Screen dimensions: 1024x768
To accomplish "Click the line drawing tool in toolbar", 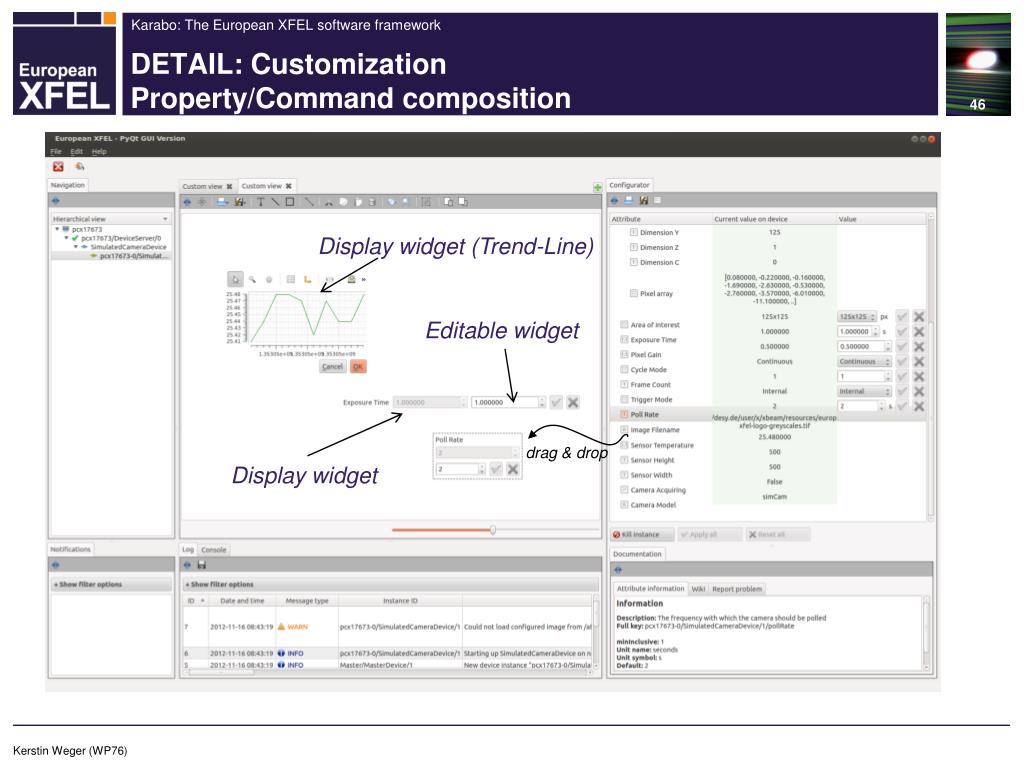I will [x=275, y=202].
